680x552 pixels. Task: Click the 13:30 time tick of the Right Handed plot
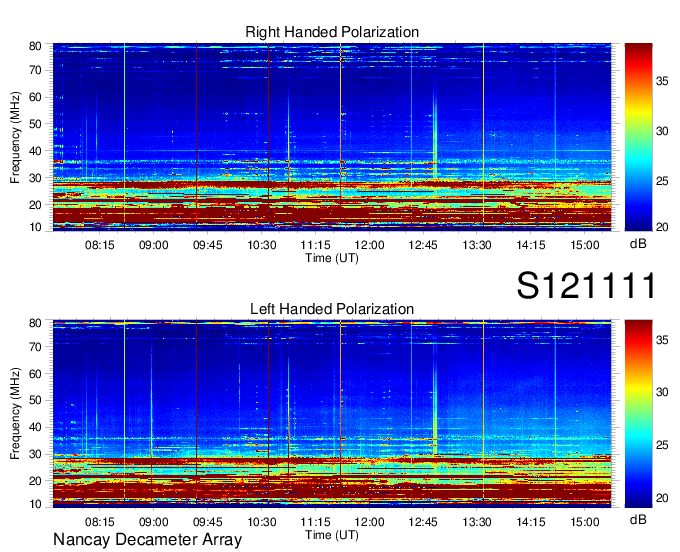tap(477, 245)
